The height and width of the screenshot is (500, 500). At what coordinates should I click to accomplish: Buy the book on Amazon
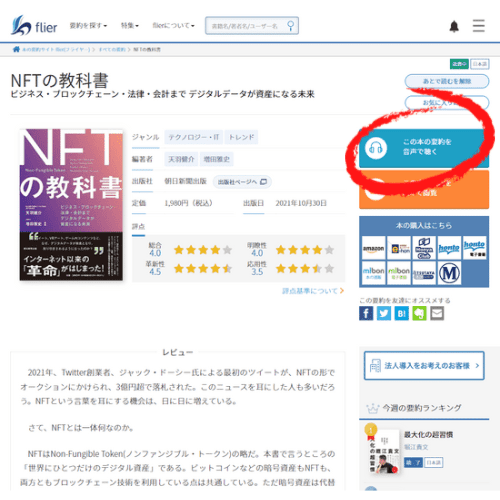[373, 248]
